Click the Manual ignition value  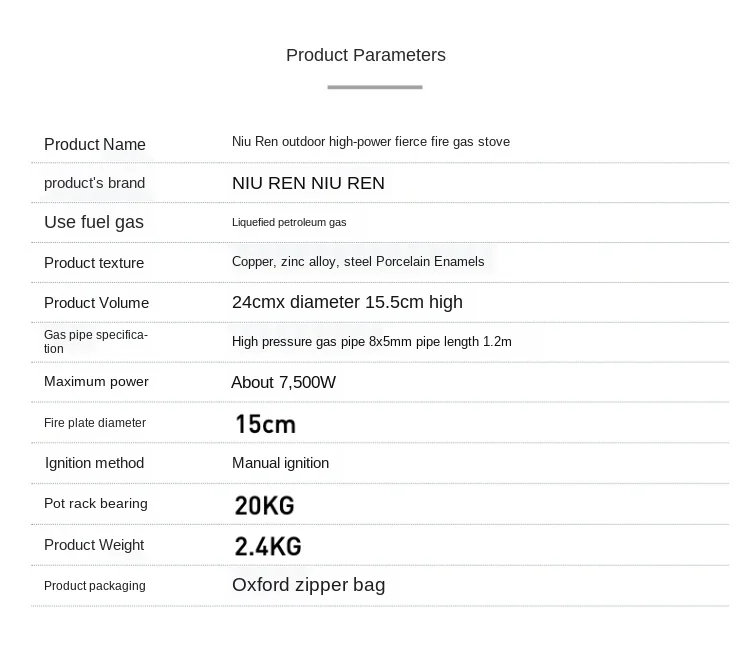(280, 463)
